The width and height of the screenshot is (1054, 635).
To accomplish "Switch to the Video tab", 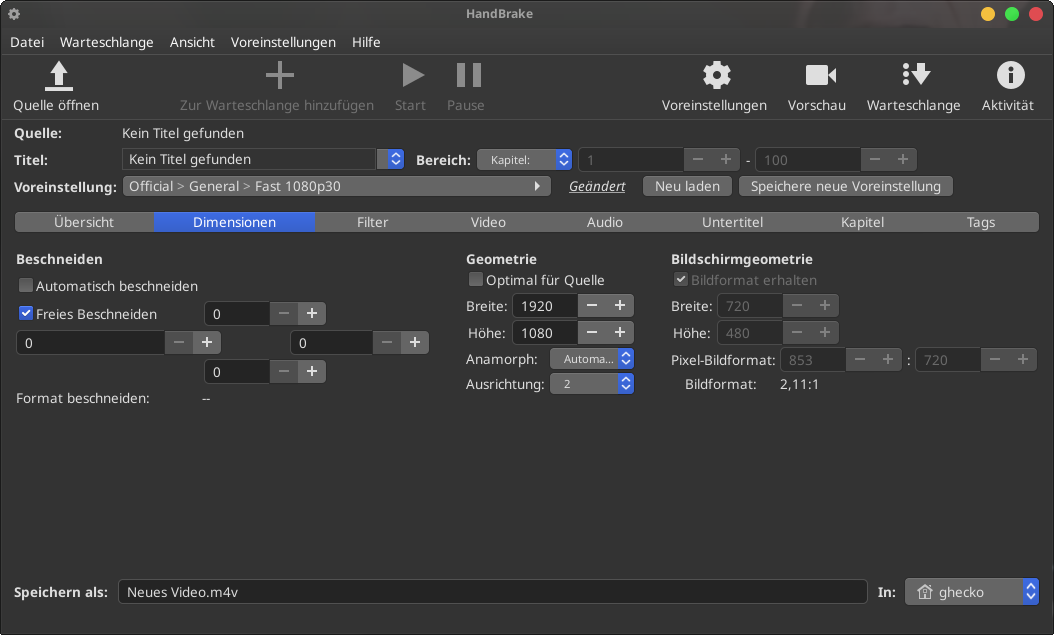I will pyautogui.click(x=488, y=222).
